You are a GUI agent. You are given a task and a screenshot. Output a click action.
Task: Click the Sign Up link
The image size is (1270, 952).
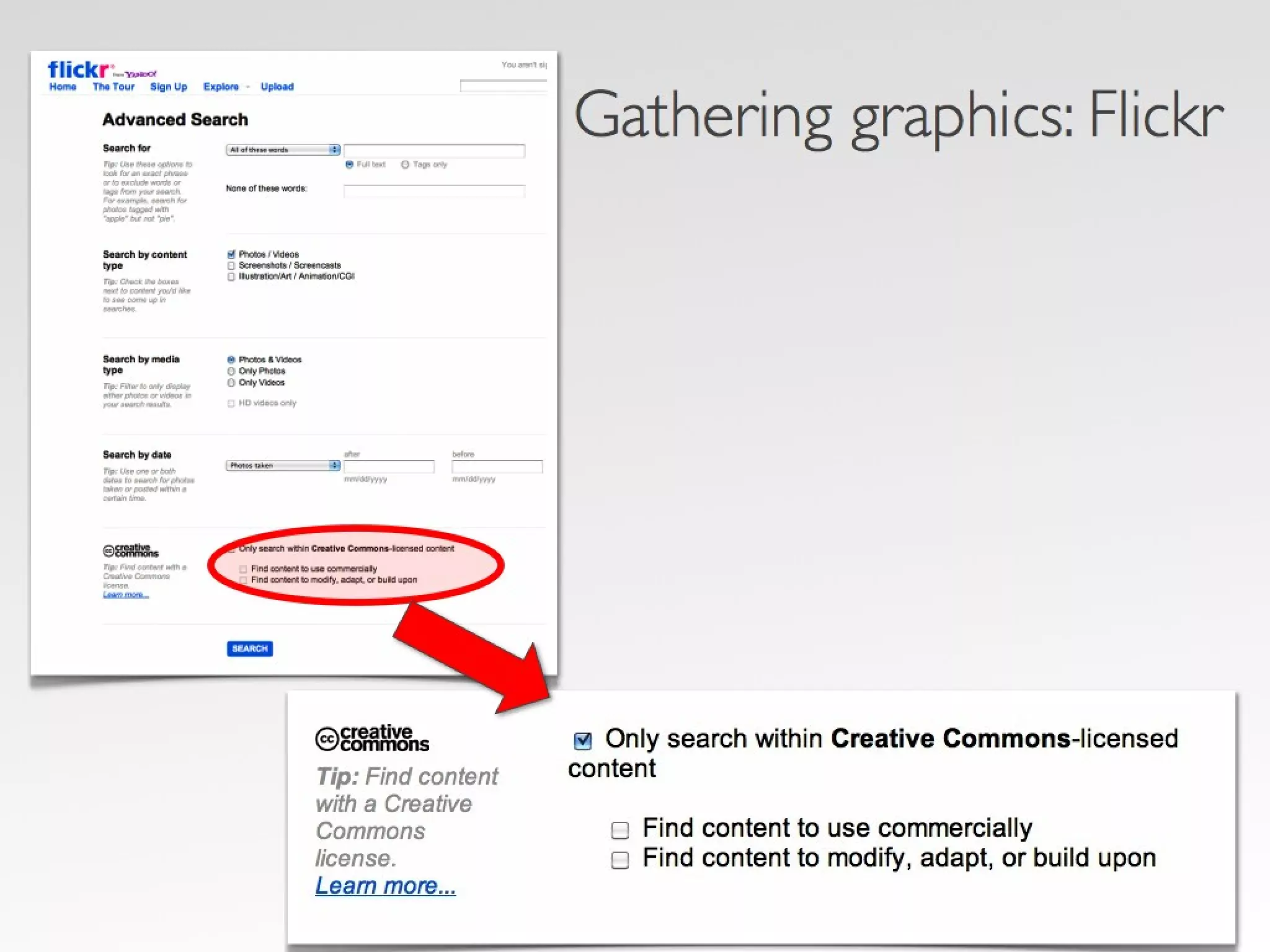(169, 87)
